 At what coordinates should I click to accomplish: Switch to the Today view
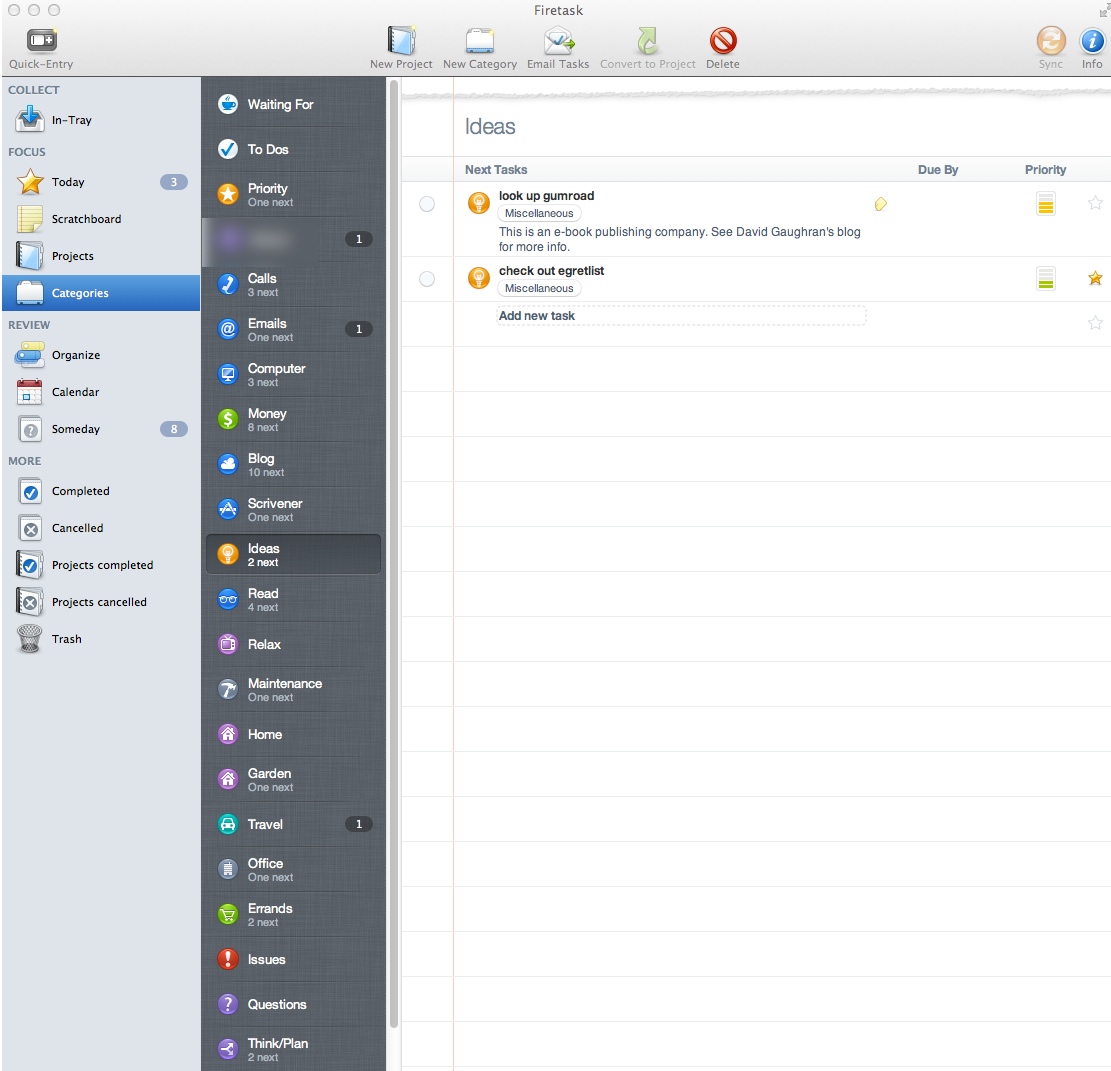pyautogui.click(x=68, y=182)
